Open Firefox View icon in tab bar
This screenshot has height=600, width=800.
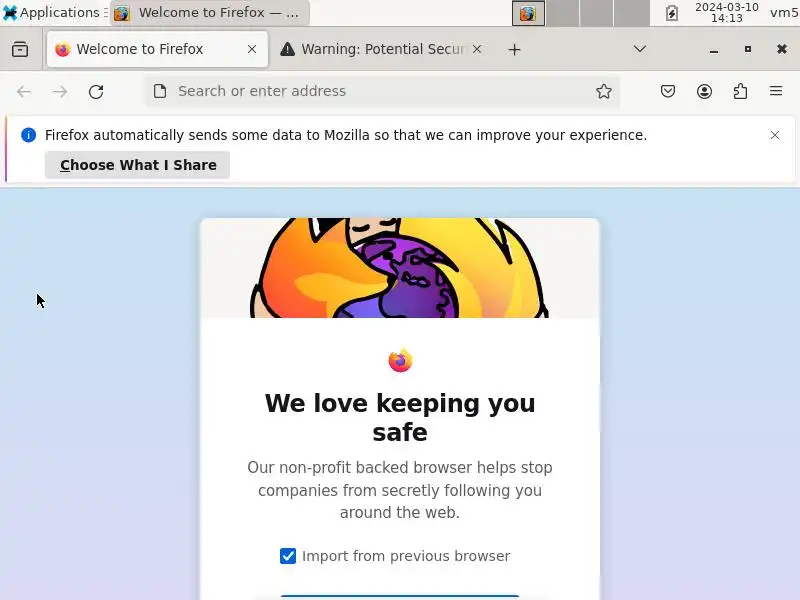tap(20, 49)
